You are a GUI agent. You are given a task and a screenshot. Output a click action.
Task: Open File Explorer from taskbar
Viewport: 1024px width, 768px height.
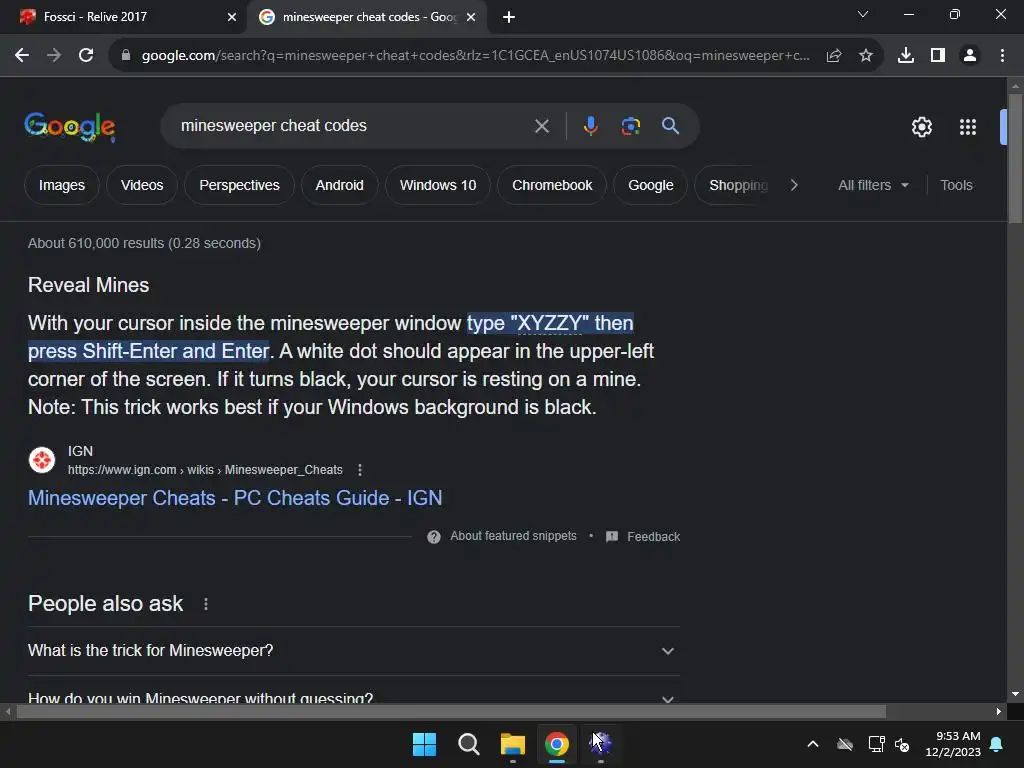513,744
